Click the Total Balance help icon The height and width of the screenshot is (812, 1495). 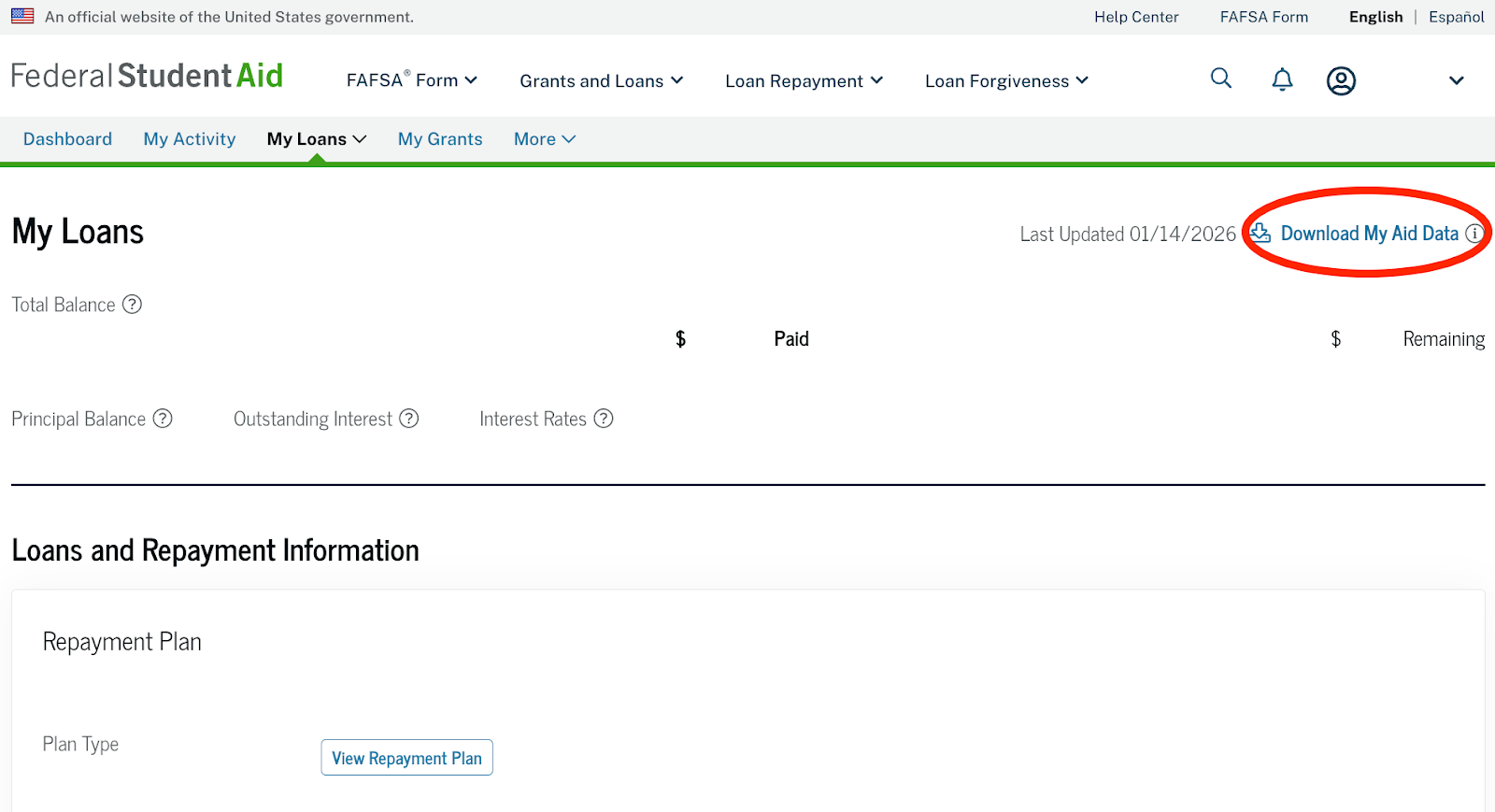point(133,305)
